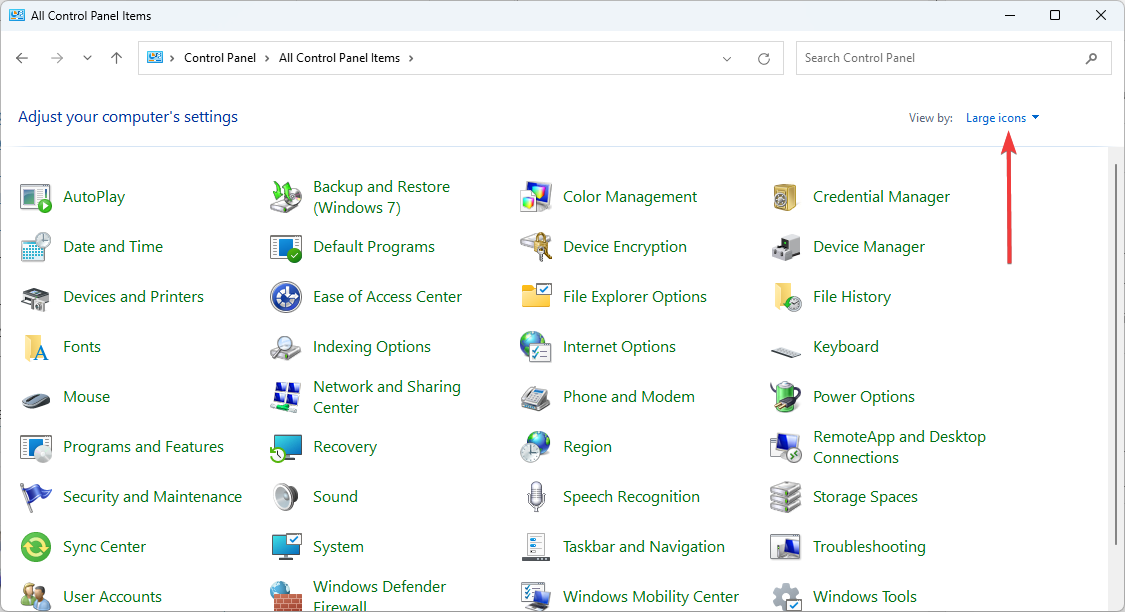
Task: Open the Color Management icon
Action: 535,197
